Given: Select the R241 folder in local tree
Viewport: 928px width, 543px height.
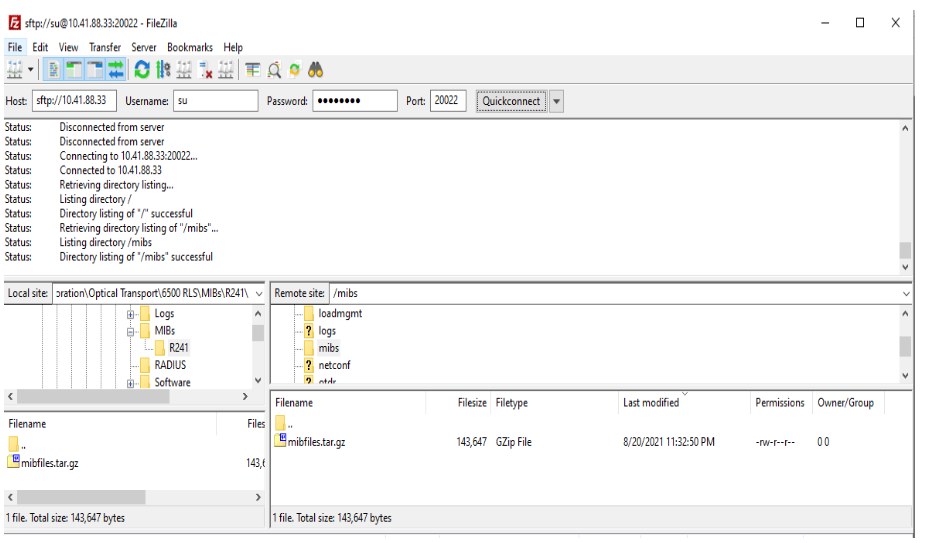Looking at the screenshot, I should pos(178,348).
